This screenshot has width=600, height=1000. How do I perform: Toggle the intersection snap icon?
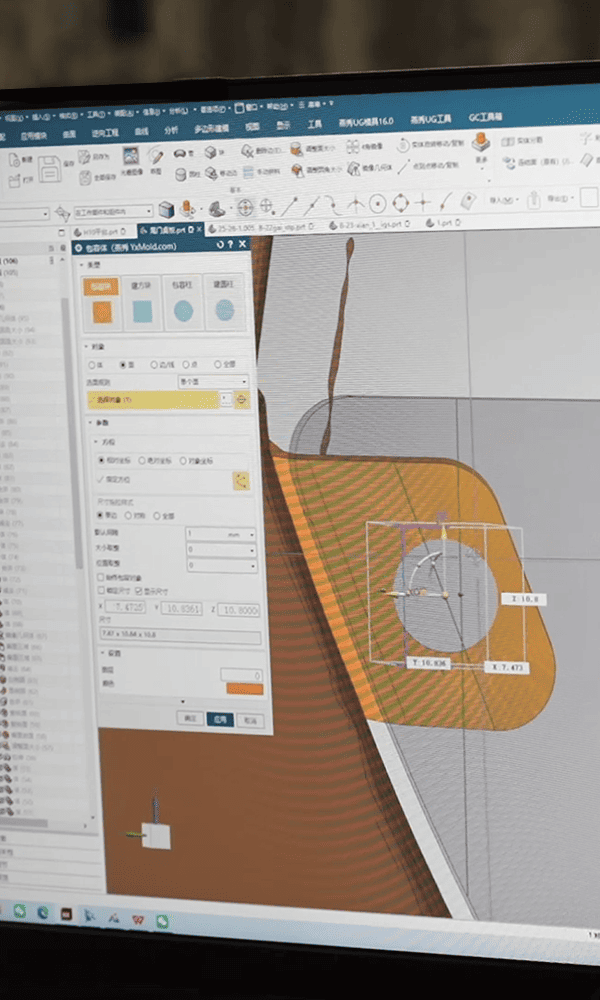point(355,205)
